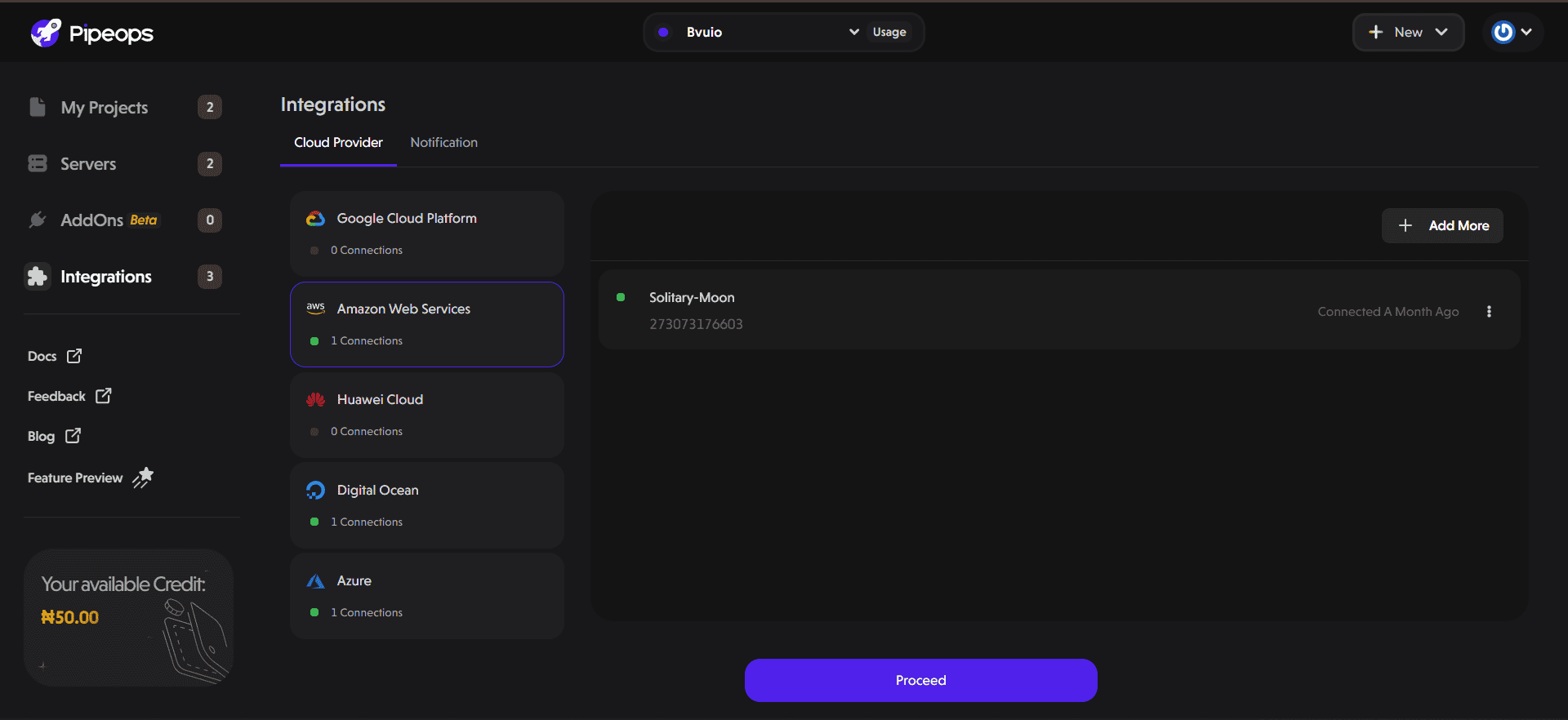Click the AddOns plug icon
1568x720 pixels.
[38, 220]
